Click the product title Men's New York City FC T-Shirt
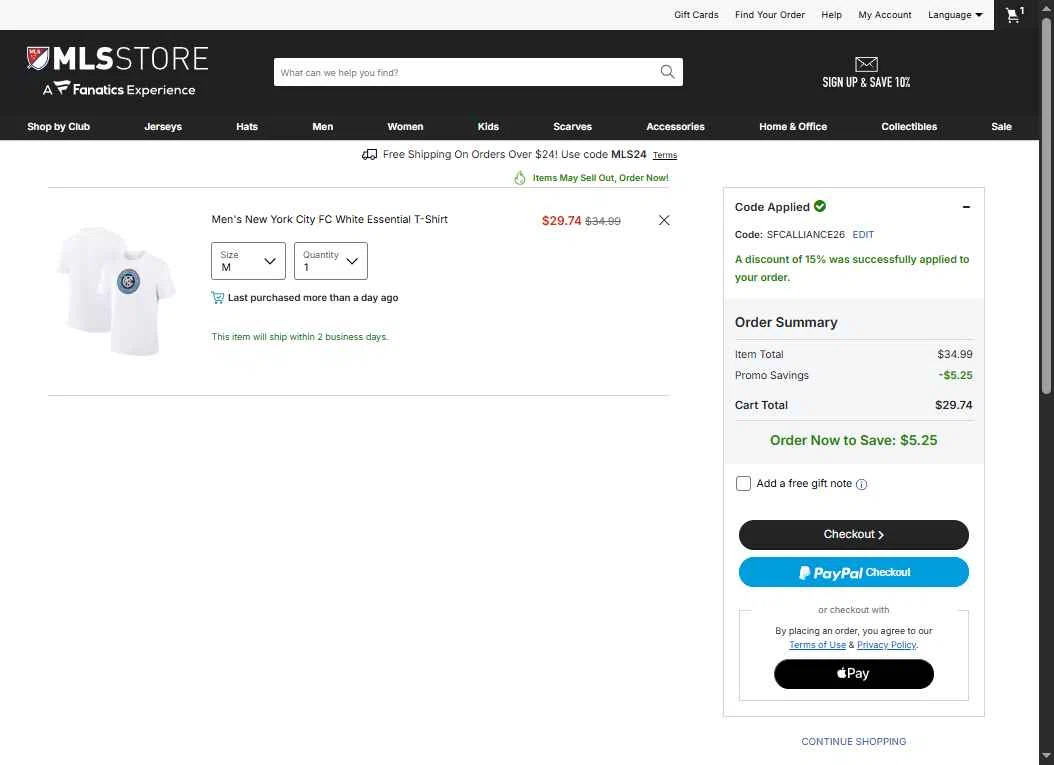Image resolution: width=1054 pixels, height=765 pixels. coord(329,219)
